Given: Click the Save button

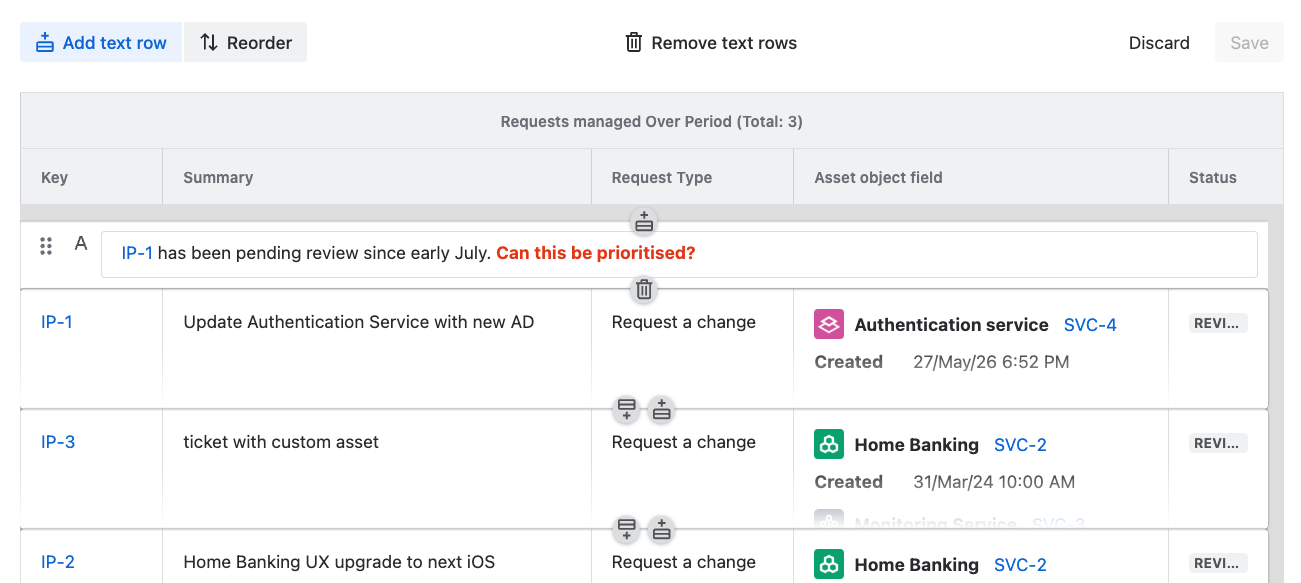Looking at the screenshot, I should coord(1249,43).
